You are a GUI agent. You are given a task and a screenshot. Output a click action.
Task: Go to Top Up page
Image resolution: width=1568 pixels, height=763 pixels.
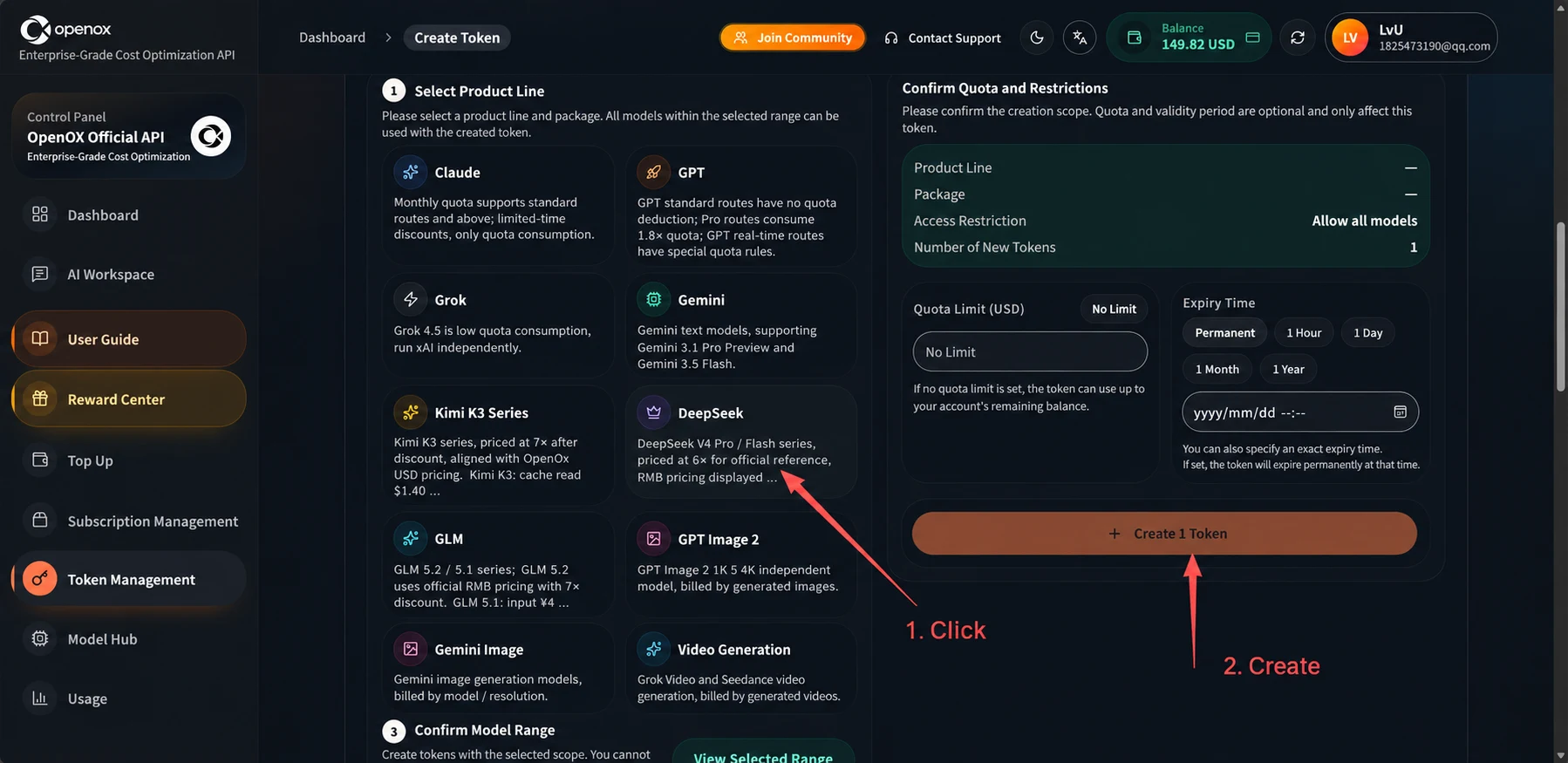point(129,460)
